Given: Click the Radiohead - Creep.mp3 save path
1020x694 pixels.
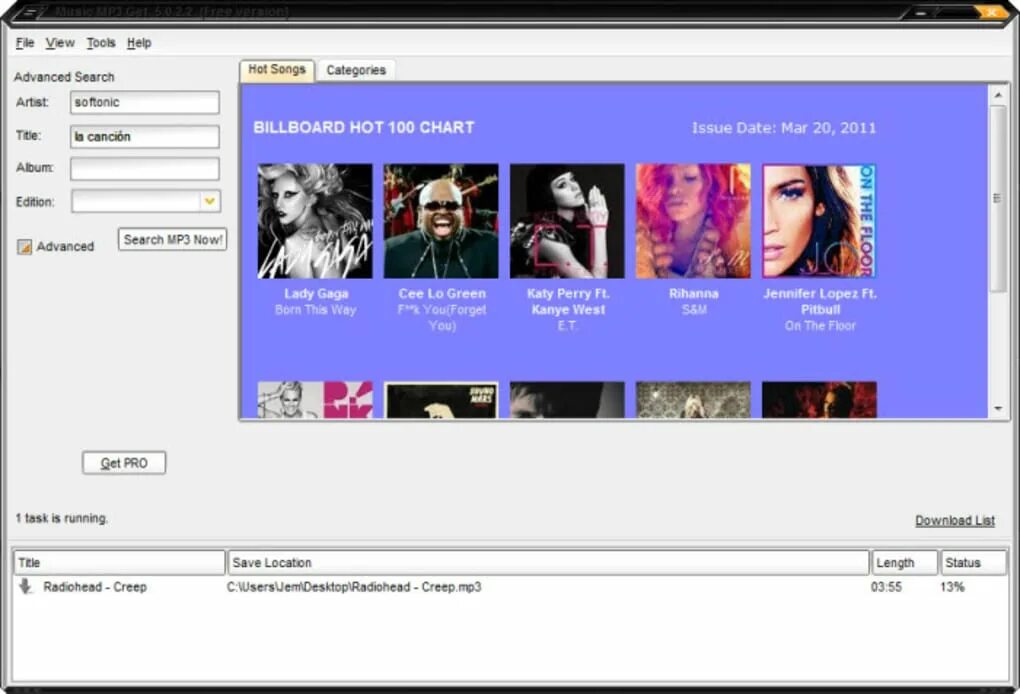Looking at the screenshot, I should tap(354, 587).
